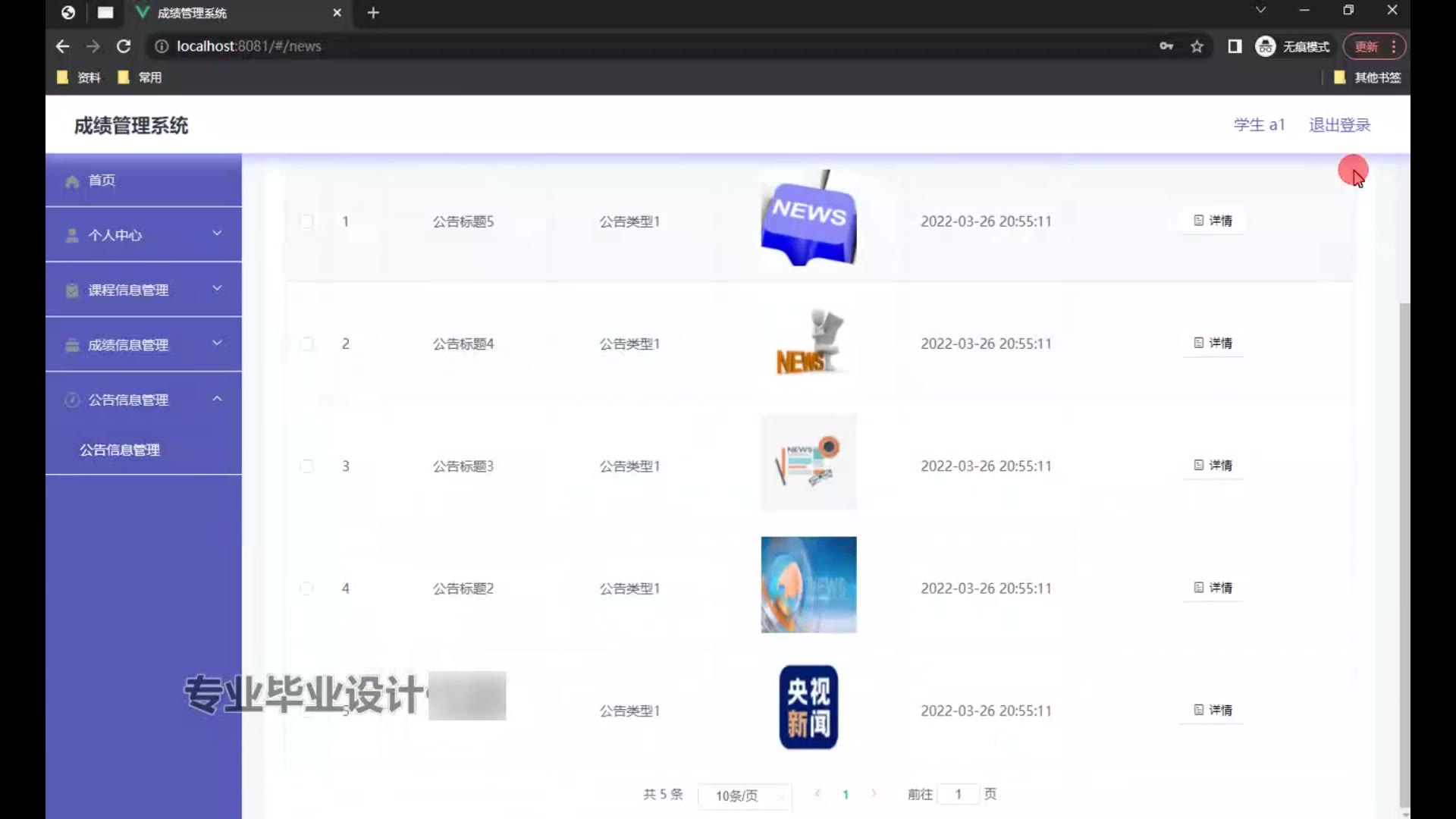Check the checkbox for row 公告标题5

tap(307, 221)
